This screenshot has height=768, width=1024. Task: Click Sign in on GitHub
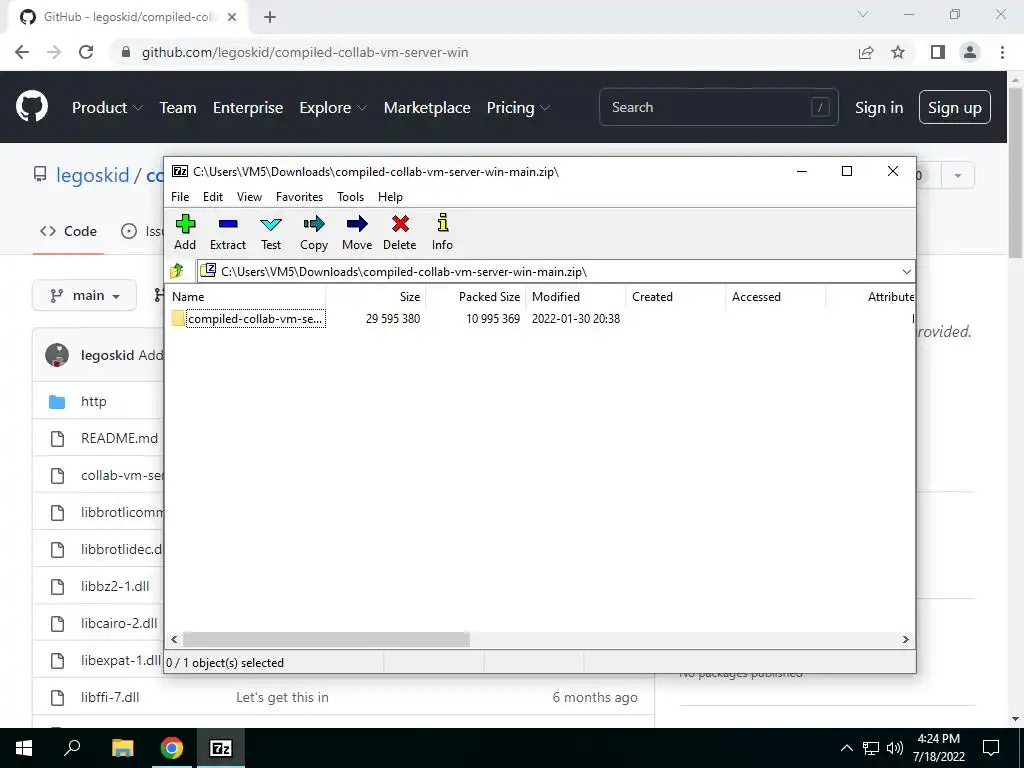879,107
